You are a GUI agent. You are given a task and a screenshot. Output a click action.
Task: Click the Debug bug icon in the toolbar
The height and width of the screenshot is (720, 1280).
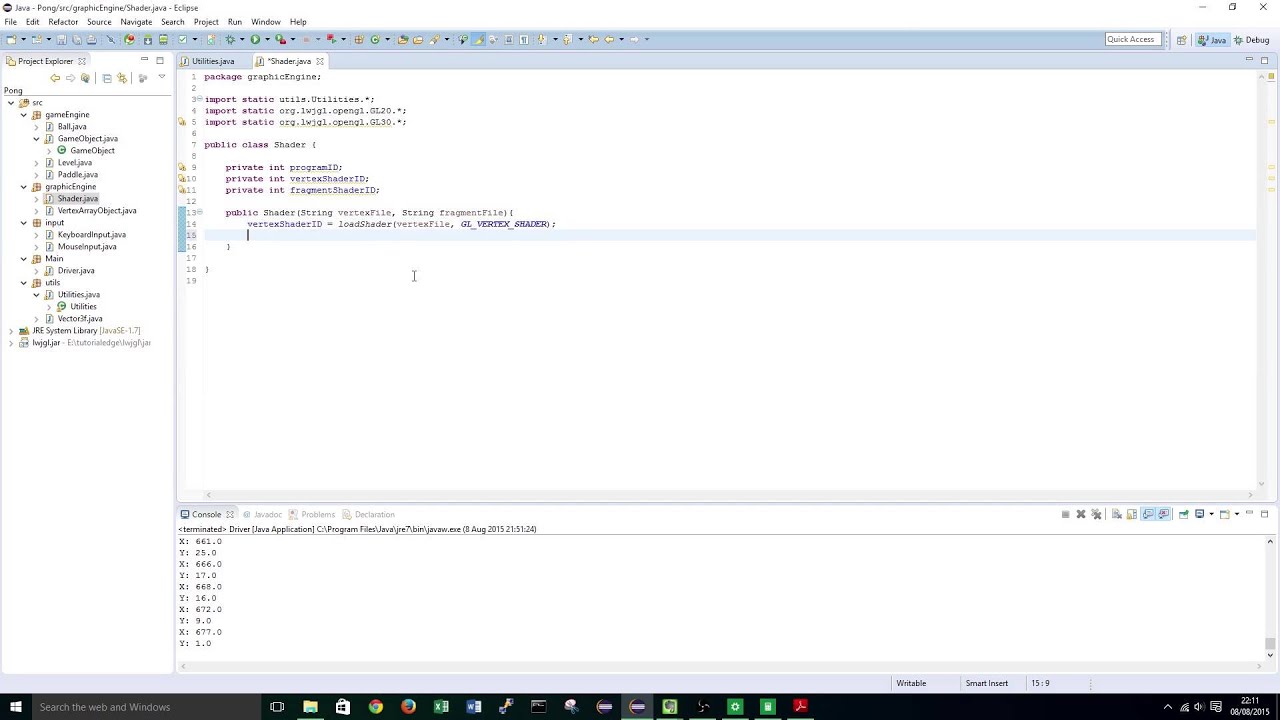pos(229,39)
